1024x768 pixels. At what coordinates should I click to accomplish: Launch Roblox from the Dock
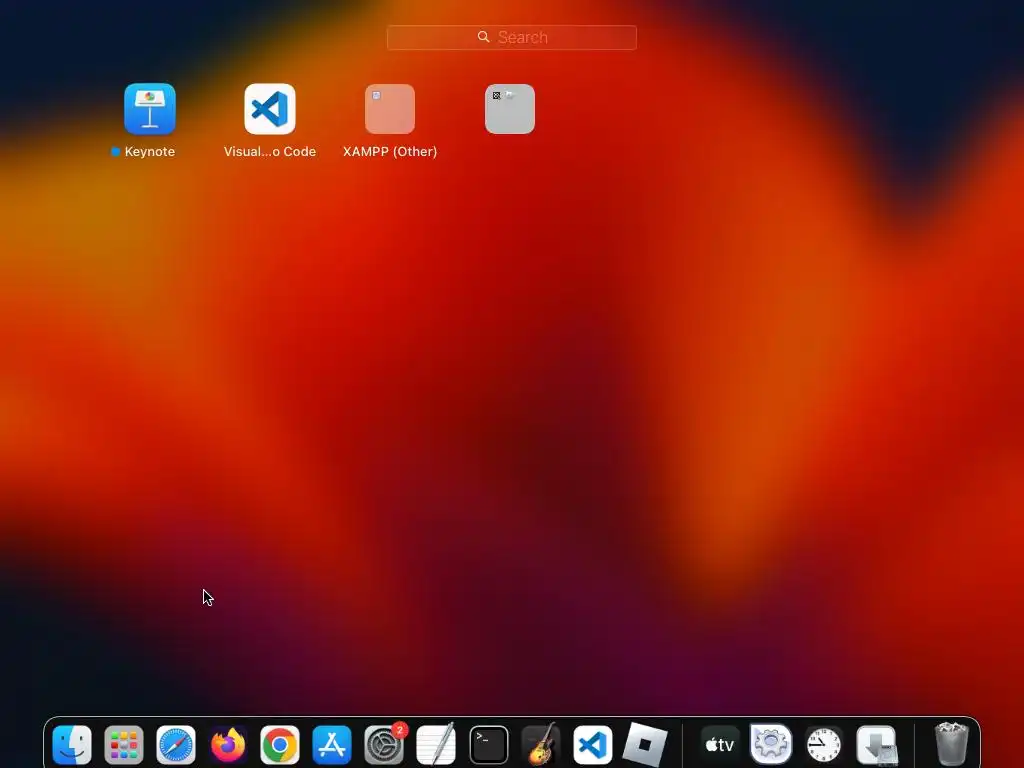[x=645, y=744]
